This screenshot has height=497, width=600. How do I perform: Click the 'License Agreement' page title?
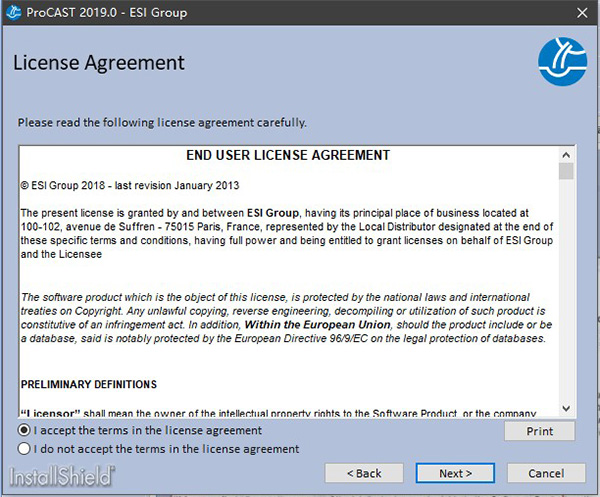tap(99, 62)
